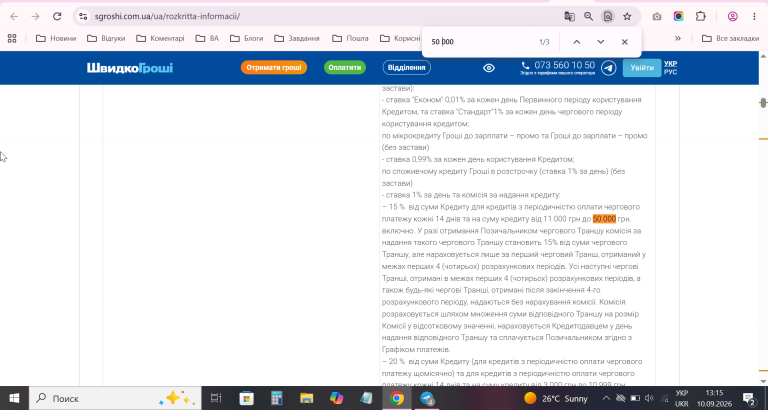Click the camera screenshot extension icon
This screenshot has height=410, width=768.
(657, 16)
